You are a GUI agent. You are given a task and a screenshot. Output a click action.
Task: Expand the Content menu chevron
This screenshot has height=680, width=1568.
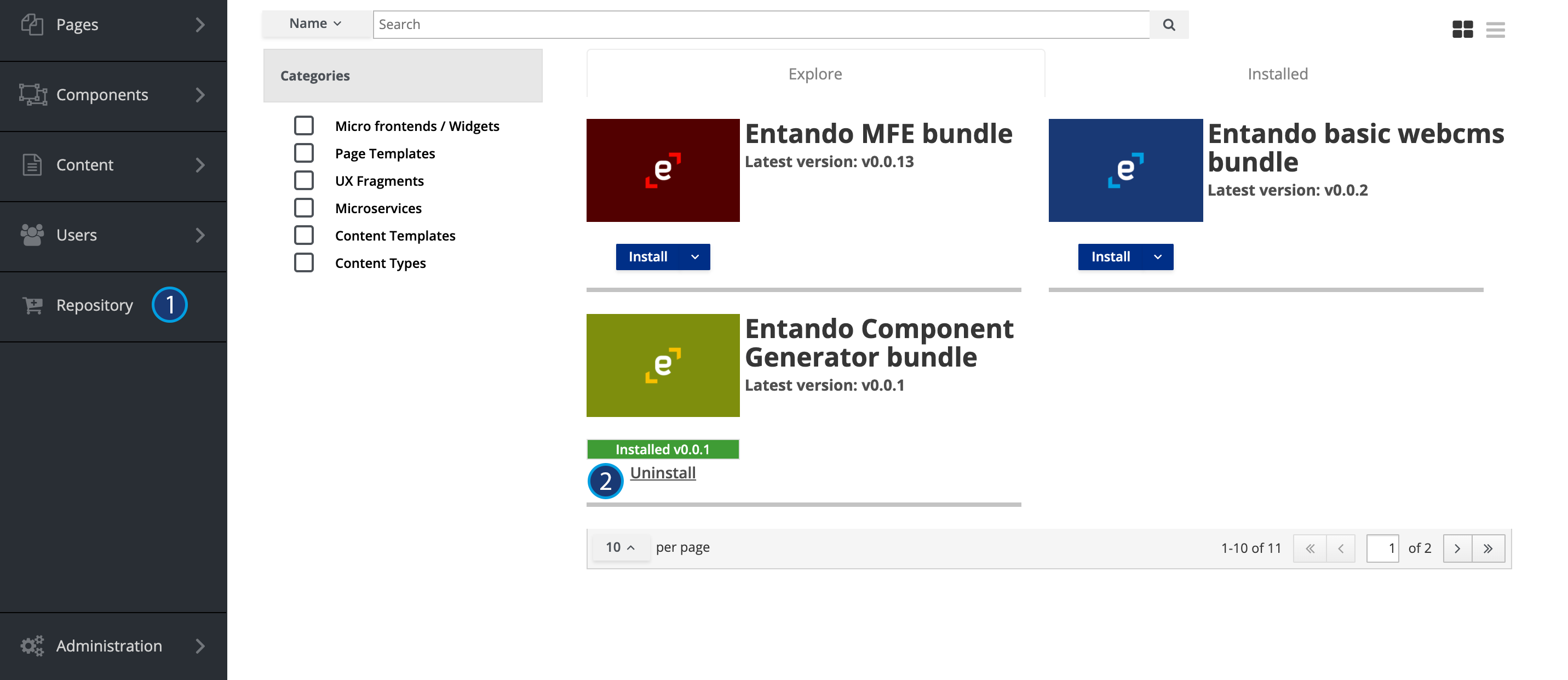coord(200,164)
